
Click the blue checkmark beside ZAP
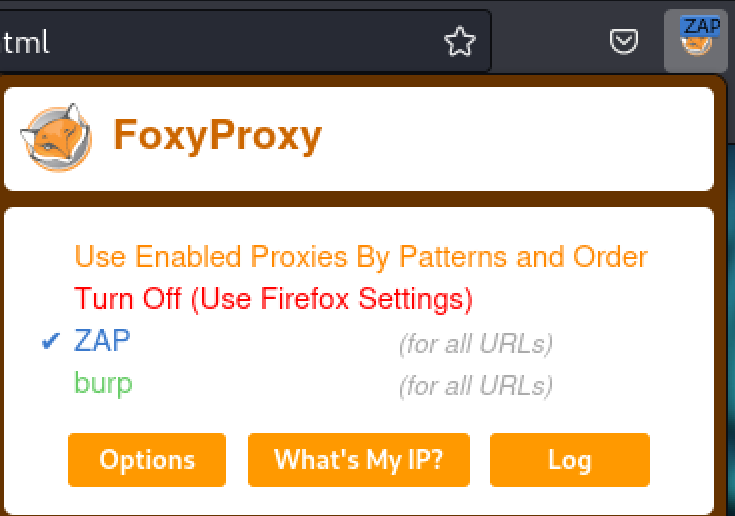(52, 342)
